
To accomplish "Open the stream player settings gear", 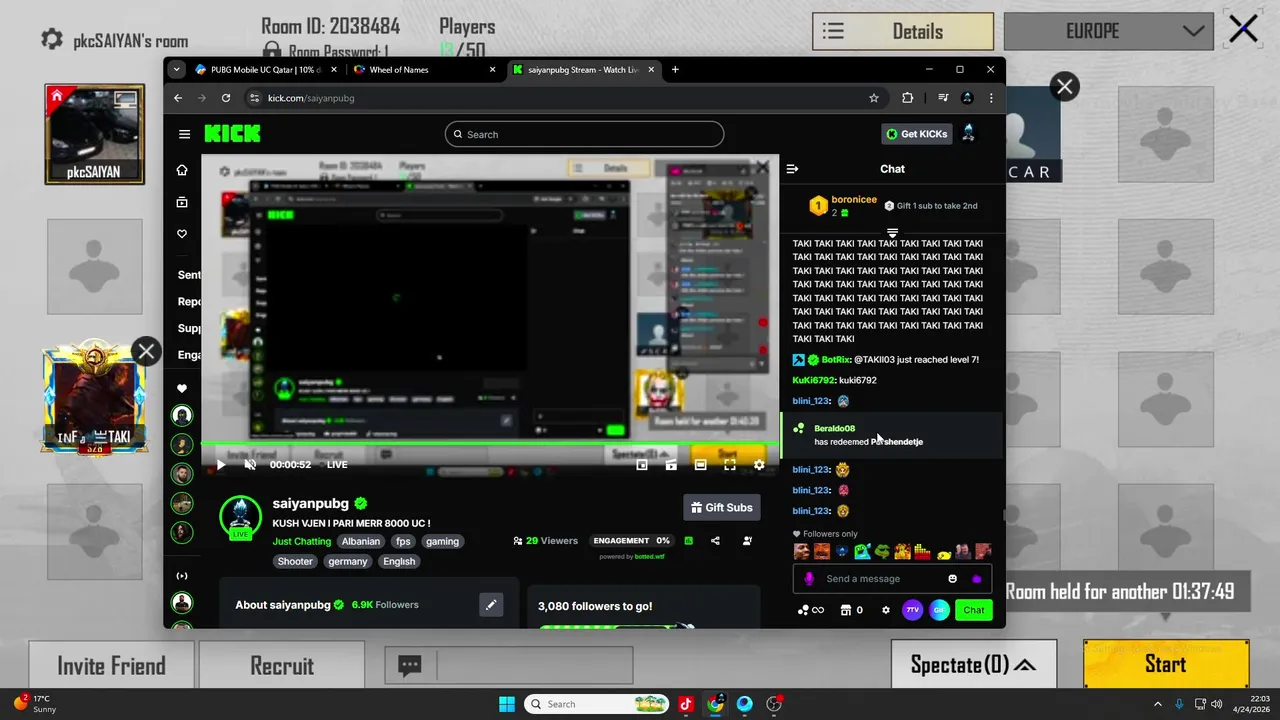I will coord(759,464).
